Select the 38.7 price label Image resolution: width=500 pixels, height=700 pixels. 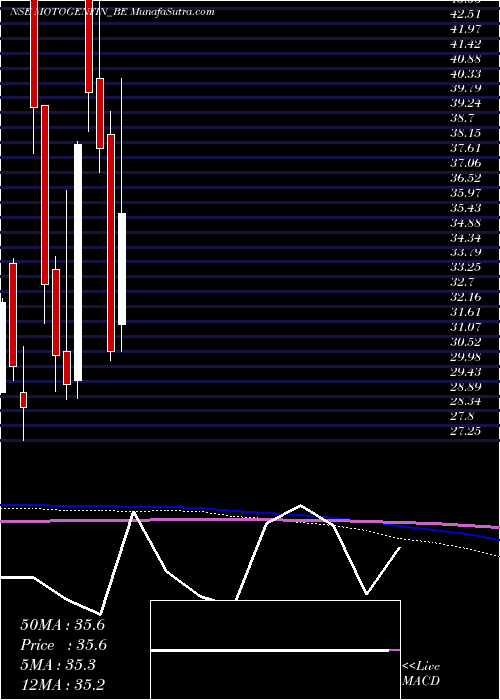463,118
